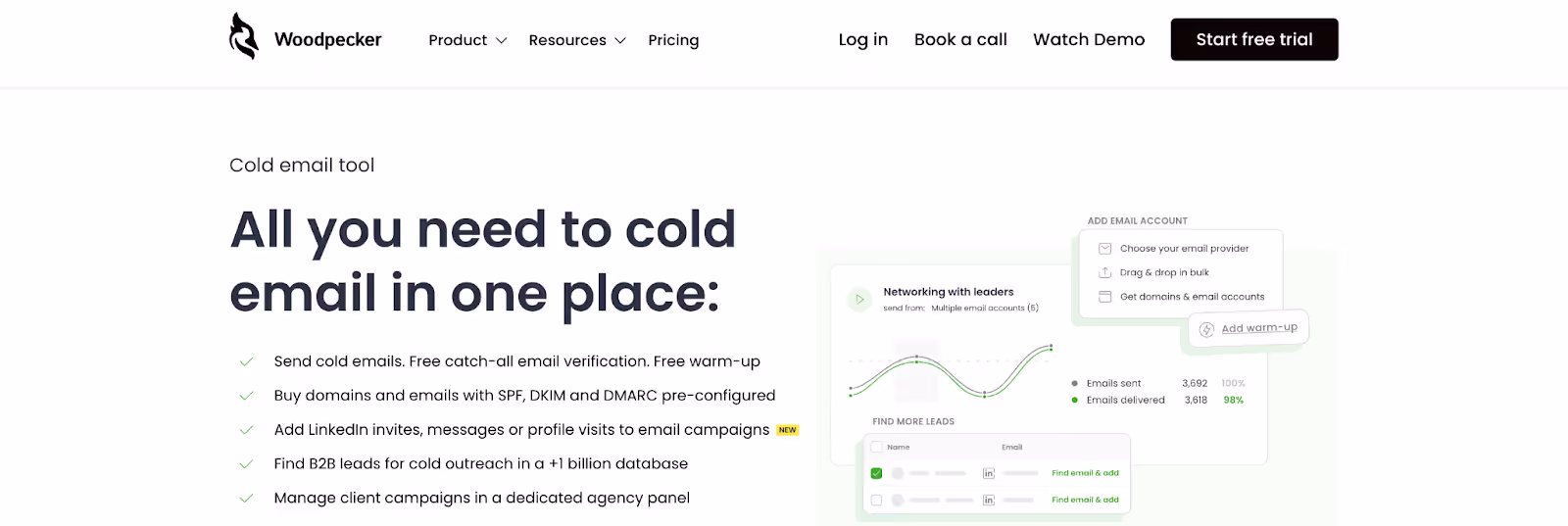
Task: Click the checkmark icon beside Manage client campaigns
Action: tap(246, 499)
